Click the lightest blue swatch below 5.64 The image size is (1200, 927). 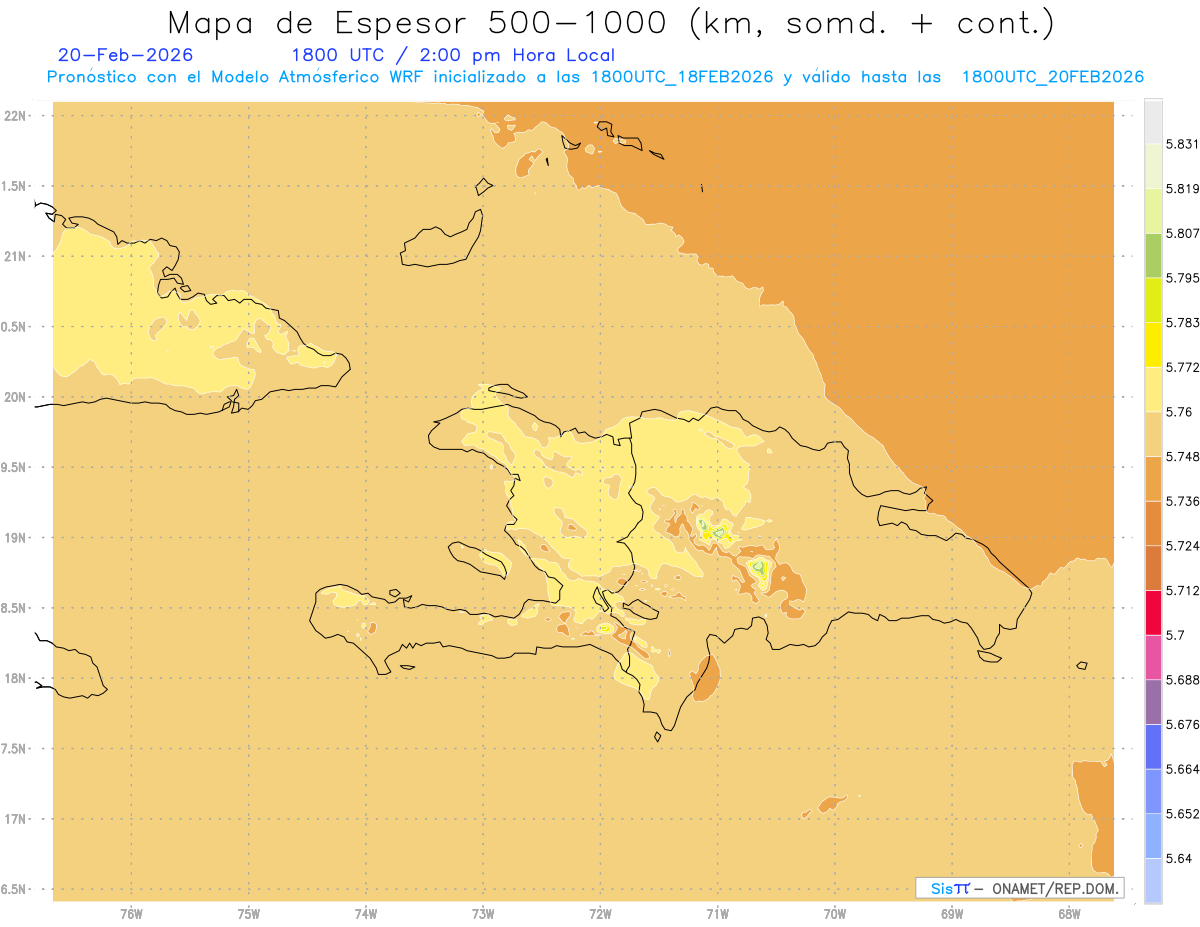click(x=1153, y=880)
